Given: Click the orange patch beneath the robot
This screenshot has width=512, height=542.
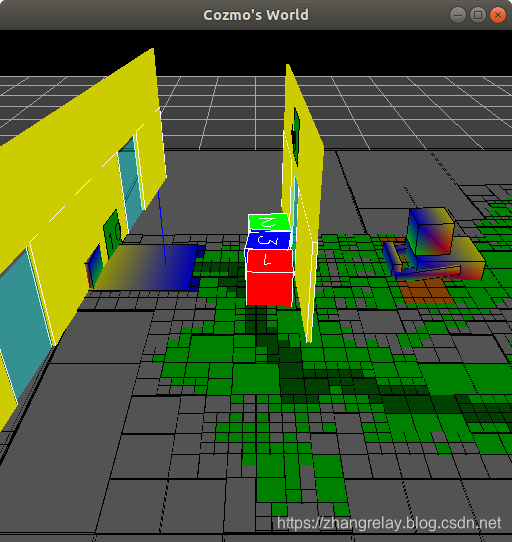Looking at the screenshot, I should tap(425, 290).
